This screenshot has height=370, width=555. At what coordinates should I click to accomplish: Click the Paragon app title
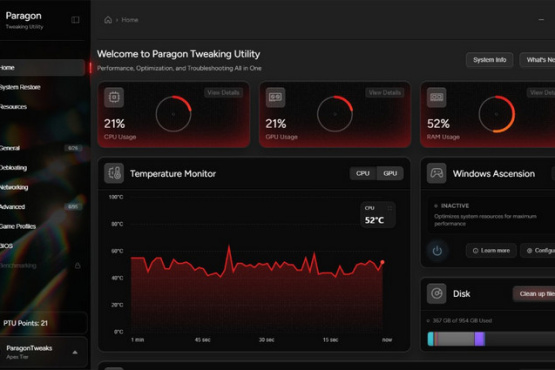[23, 16]
